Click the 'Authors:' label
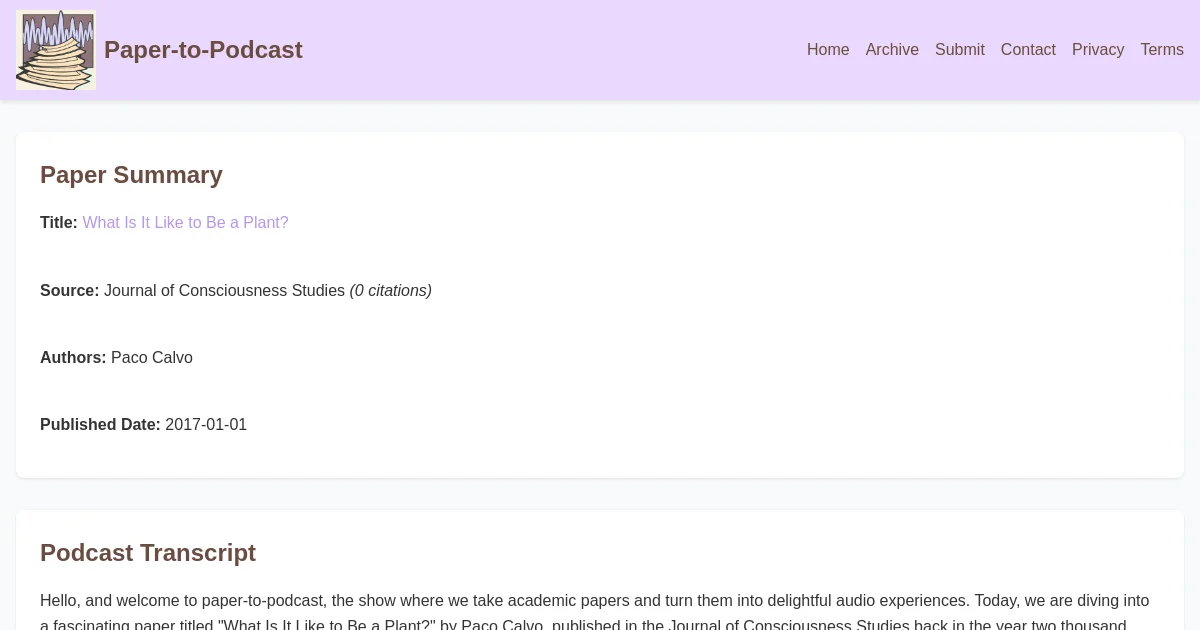 [73, 358]
